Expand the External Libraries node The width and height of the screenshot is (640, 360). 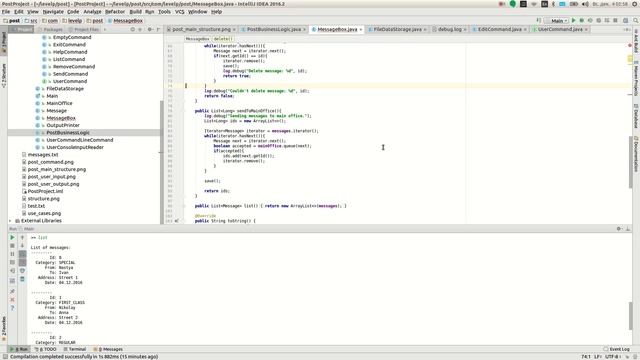(10, 221)
